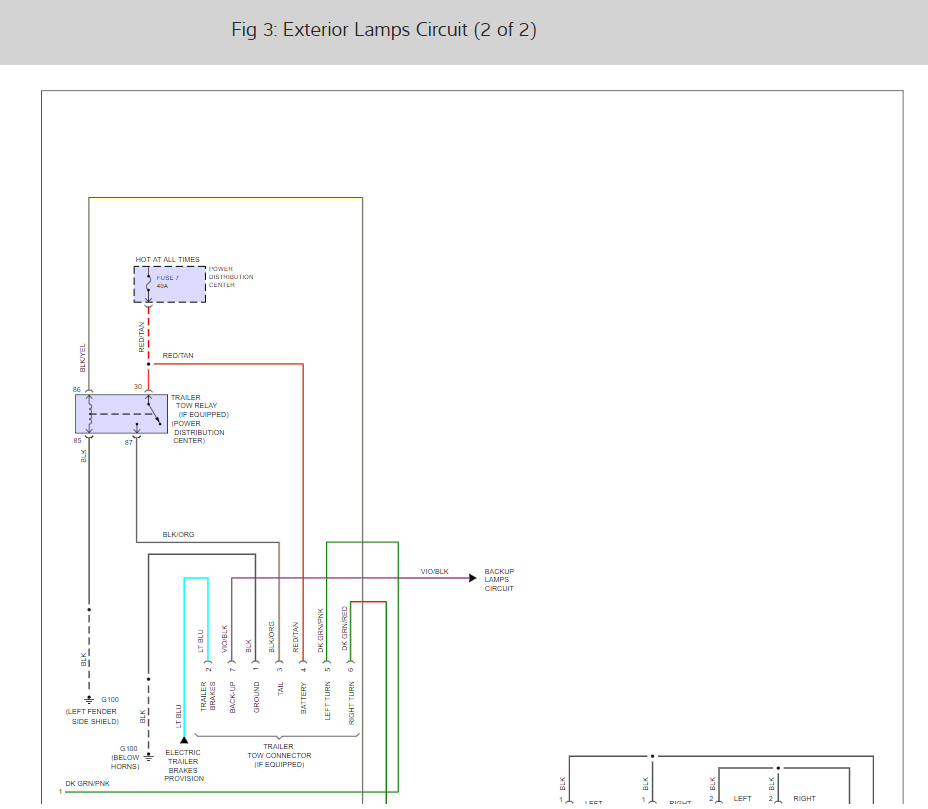928x809 pixels.
Task: Click the Trailer Tow Relay symbol
Action: [x=121, y=414]
